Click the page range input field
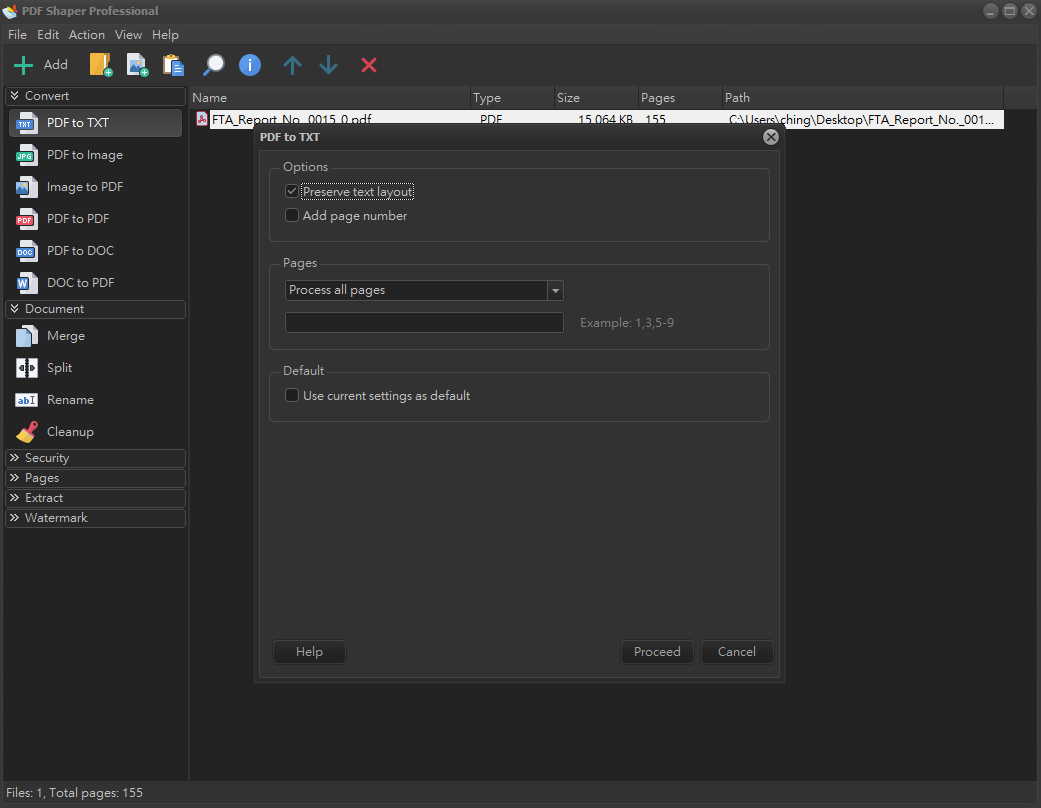1041x808 pixels. [424, 322]
